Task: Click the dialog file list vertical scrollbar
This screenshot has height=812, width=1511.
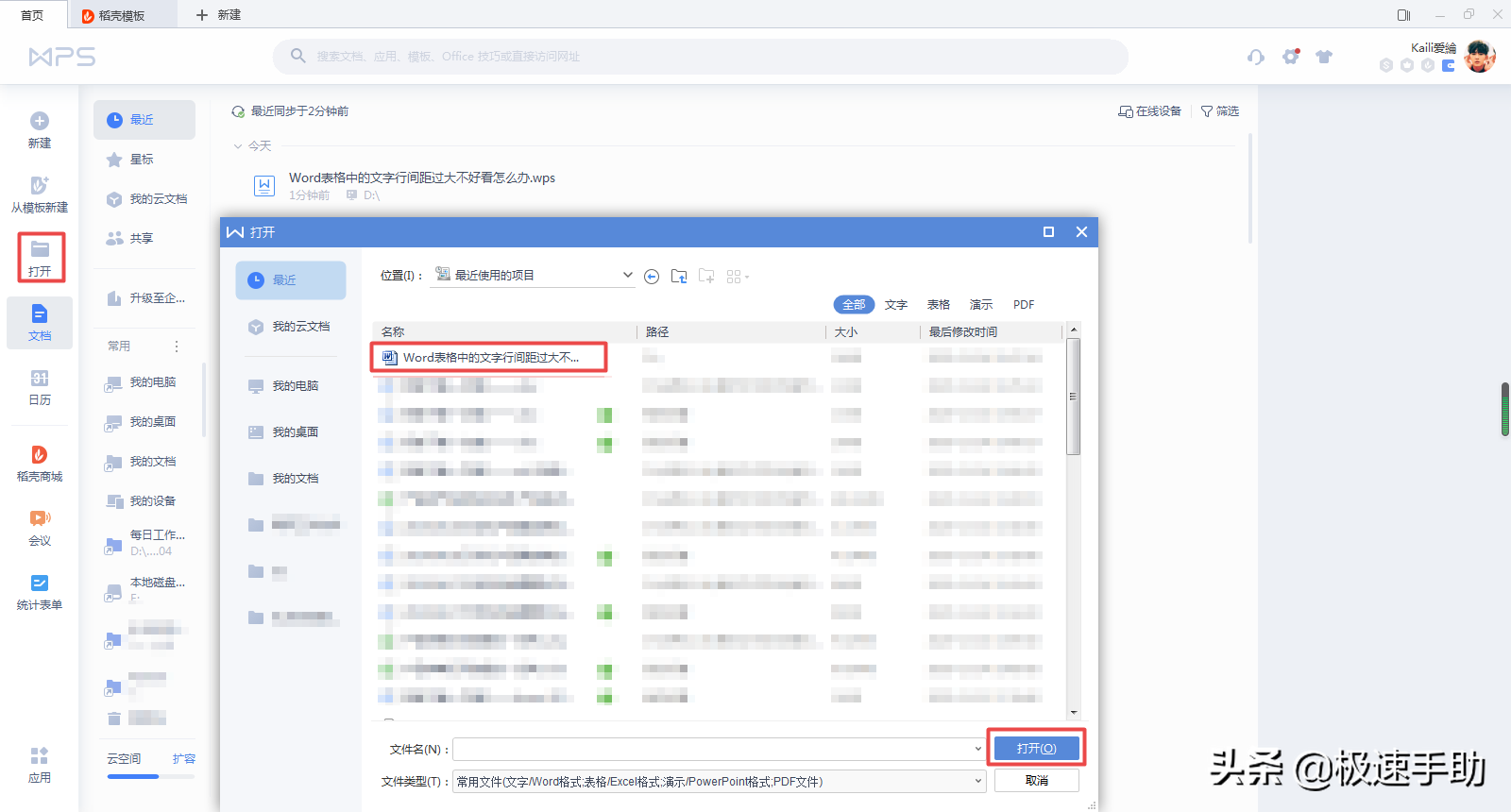Action: click(x=1073, y=397)
